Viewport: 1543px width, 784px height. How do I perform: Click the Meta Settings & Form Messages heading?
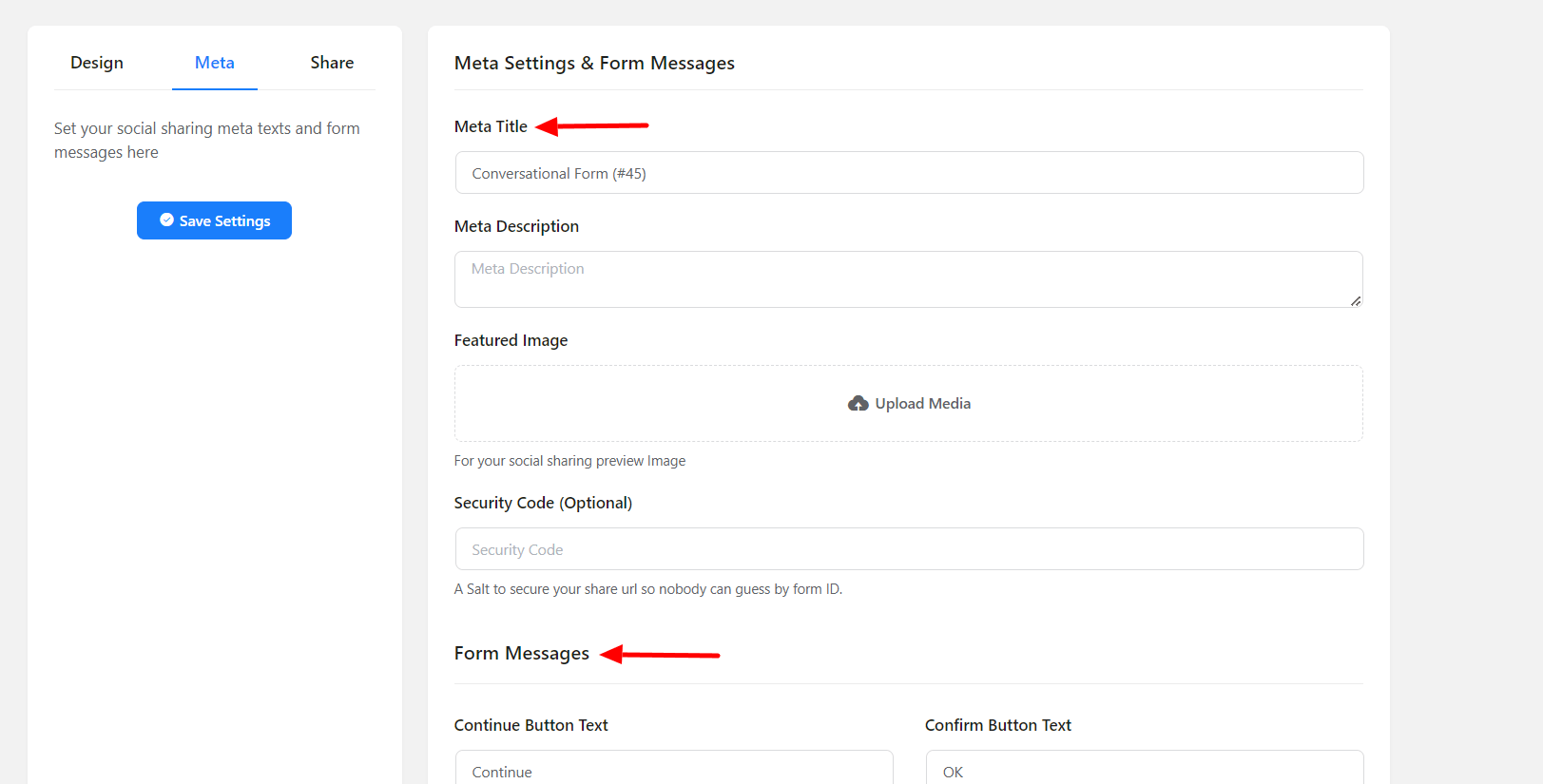click(x=594, y=64)
